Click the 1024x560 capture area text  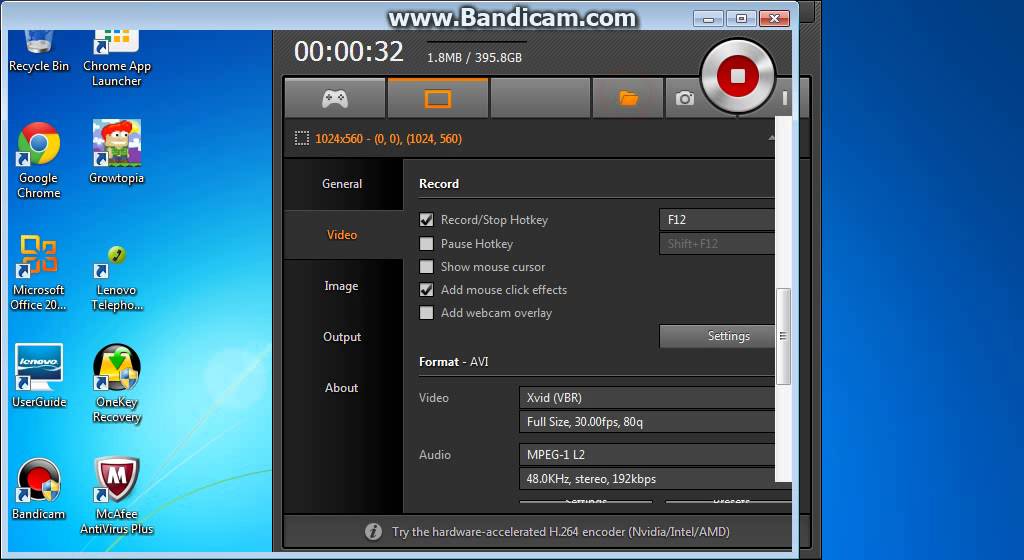388,138
